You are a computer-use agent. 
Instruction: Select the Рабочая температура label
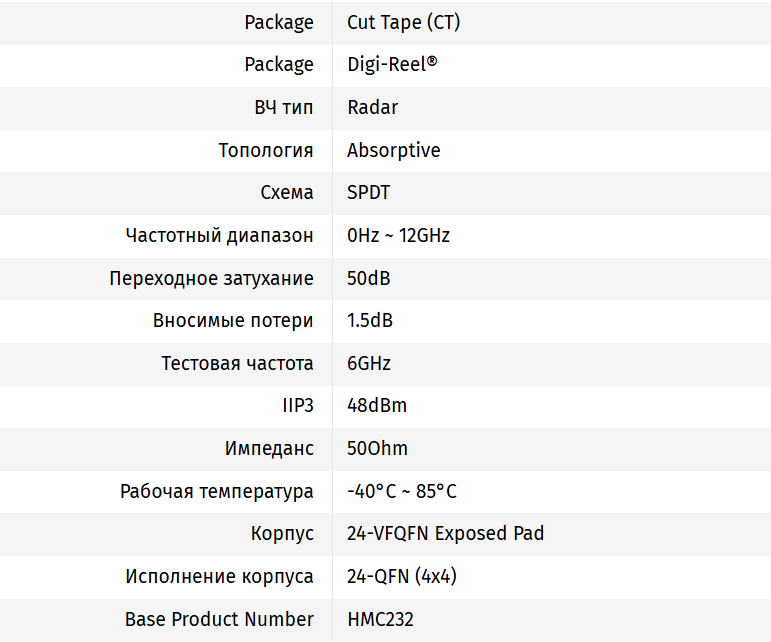click(216, 491)
